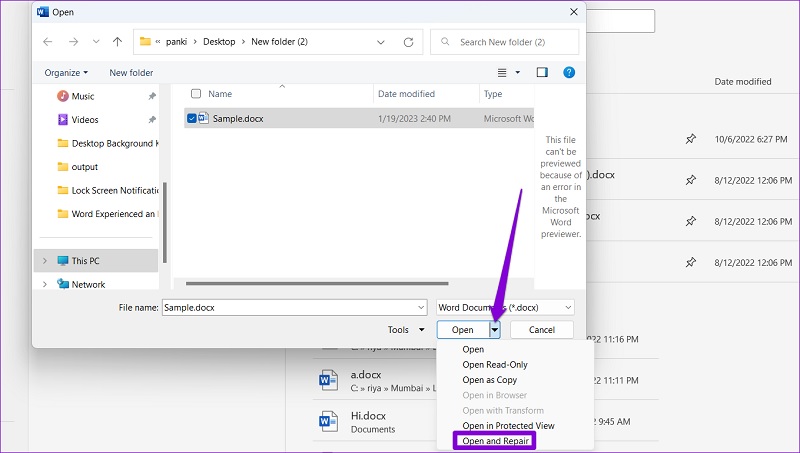The image size is (800, 453).
Task: Open the view layout options icon
Action: [503, 72]
